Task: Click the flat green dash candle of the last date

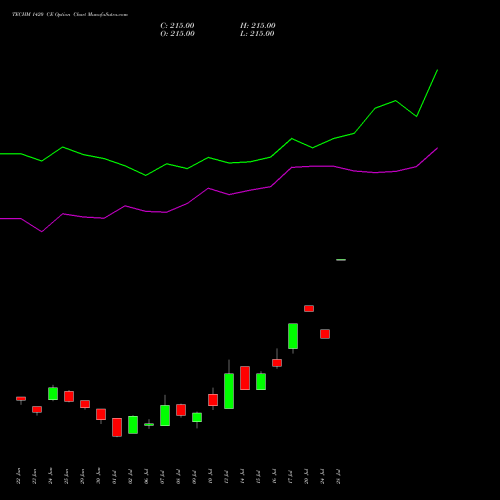Action: point(341,260)
